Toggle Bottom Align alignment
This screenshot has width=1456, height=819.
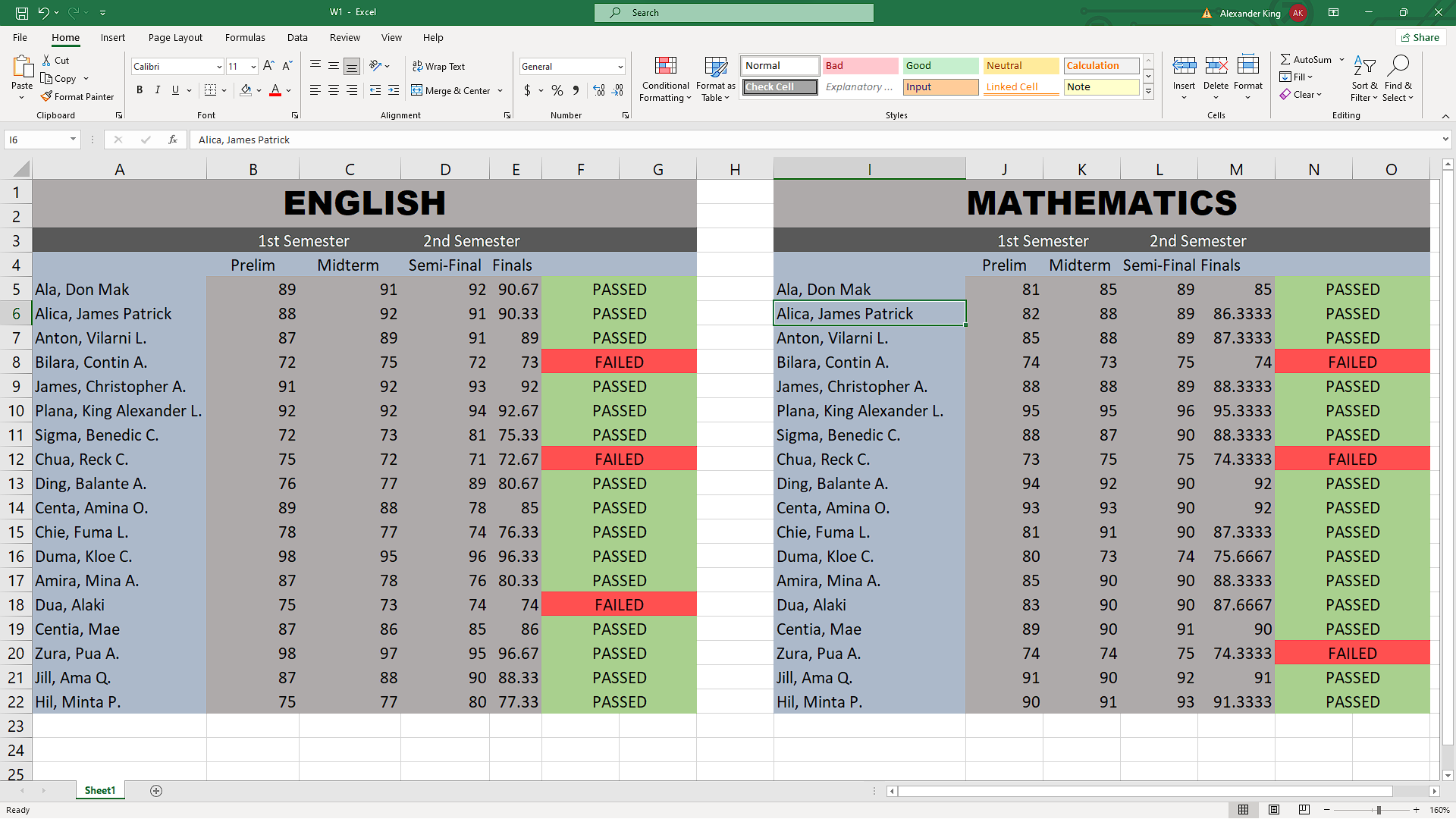coord(352,66)
